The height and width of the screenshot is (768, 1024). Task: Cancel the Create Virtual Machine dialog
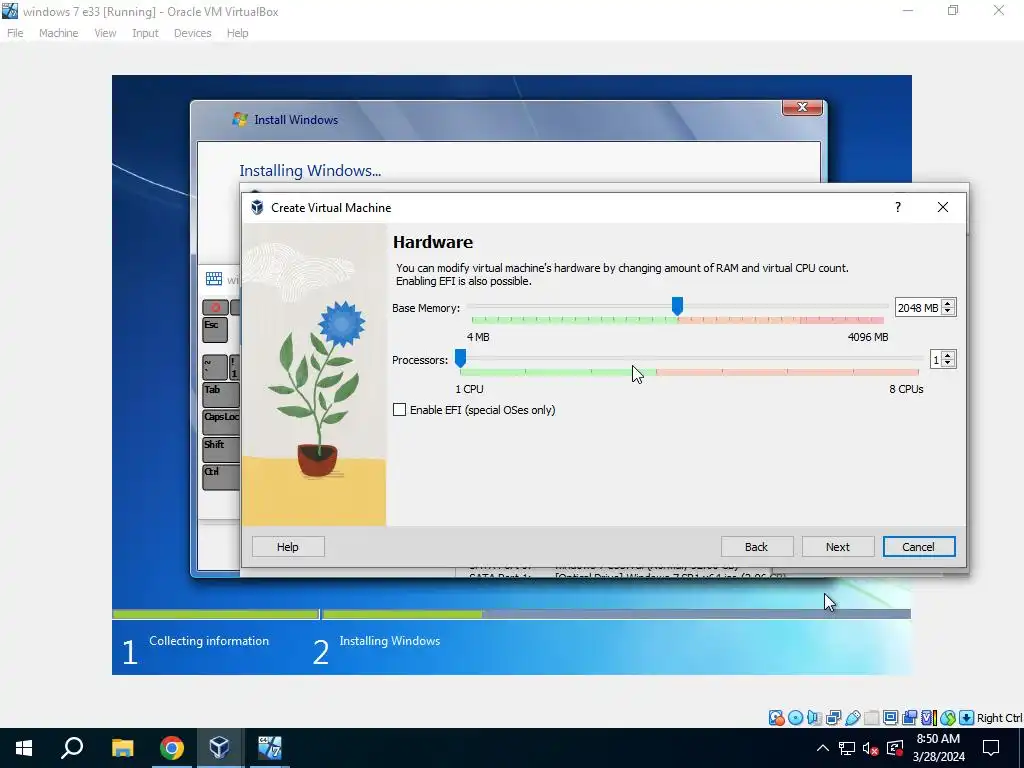(919, 547)
